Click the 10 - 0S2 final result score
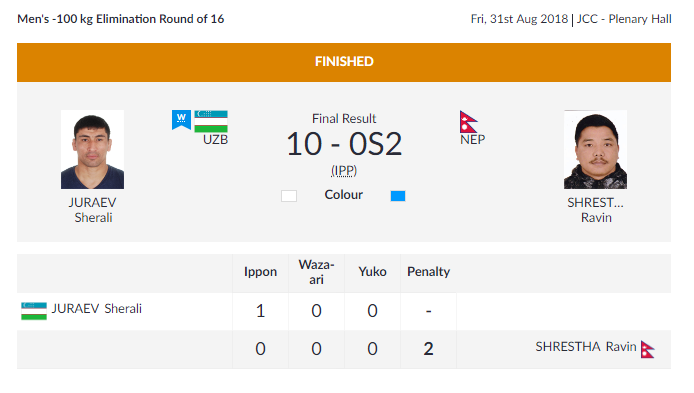This screenshot has height=393, width=694. pos(344,144)
